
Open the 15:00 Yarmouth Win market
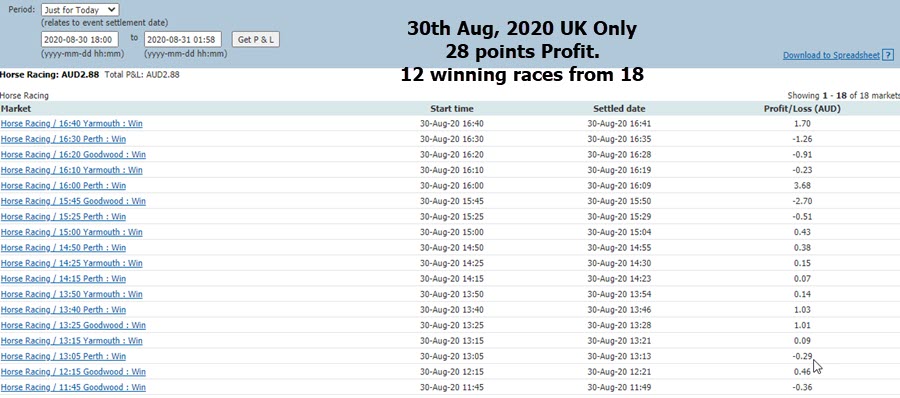coord(72,232)
